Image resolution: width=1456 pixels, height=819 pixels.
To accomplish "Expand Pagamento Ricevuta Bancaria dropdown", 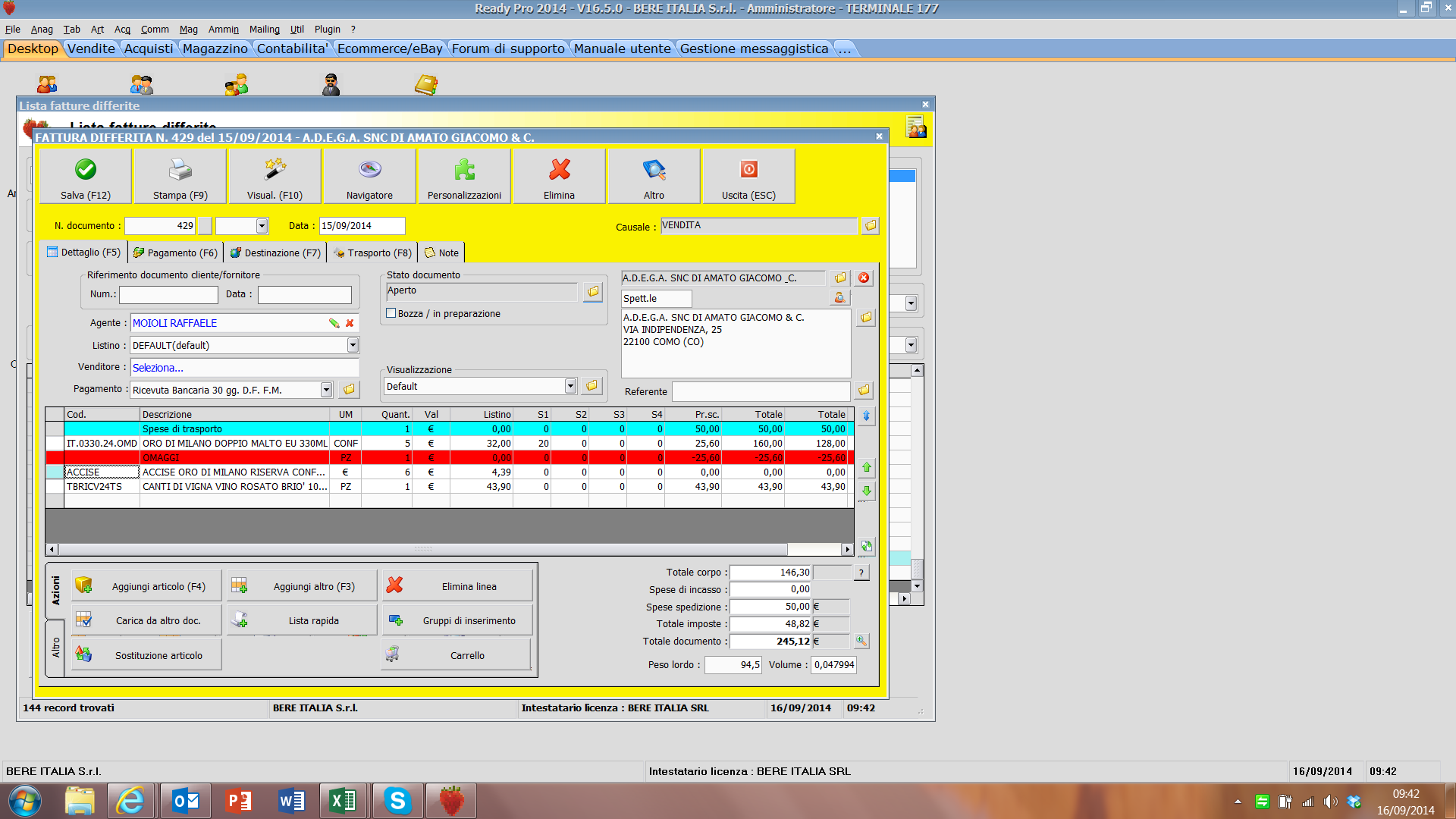I will pyautogui.click(x=326, y=390).
